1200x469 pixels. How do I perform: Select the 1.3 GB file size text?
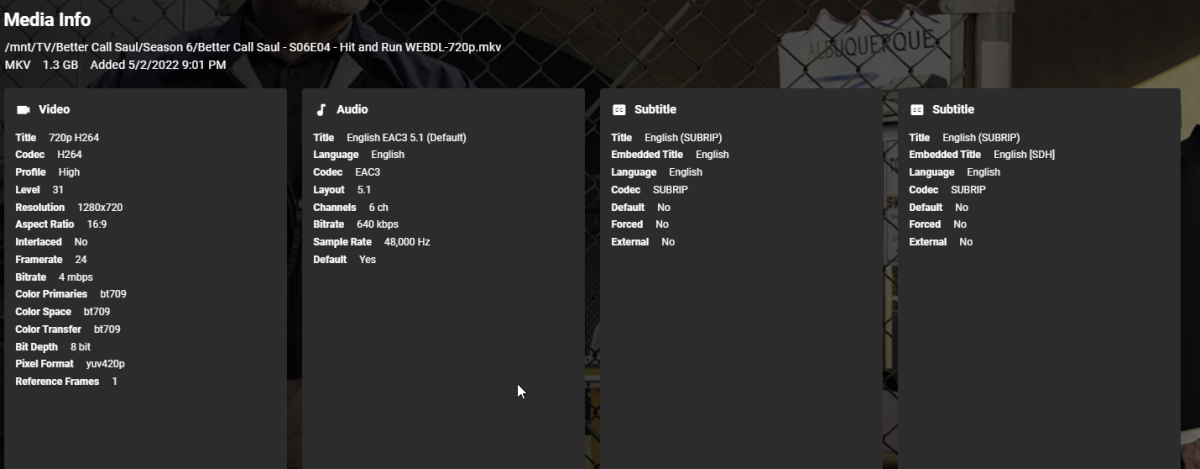60,65
